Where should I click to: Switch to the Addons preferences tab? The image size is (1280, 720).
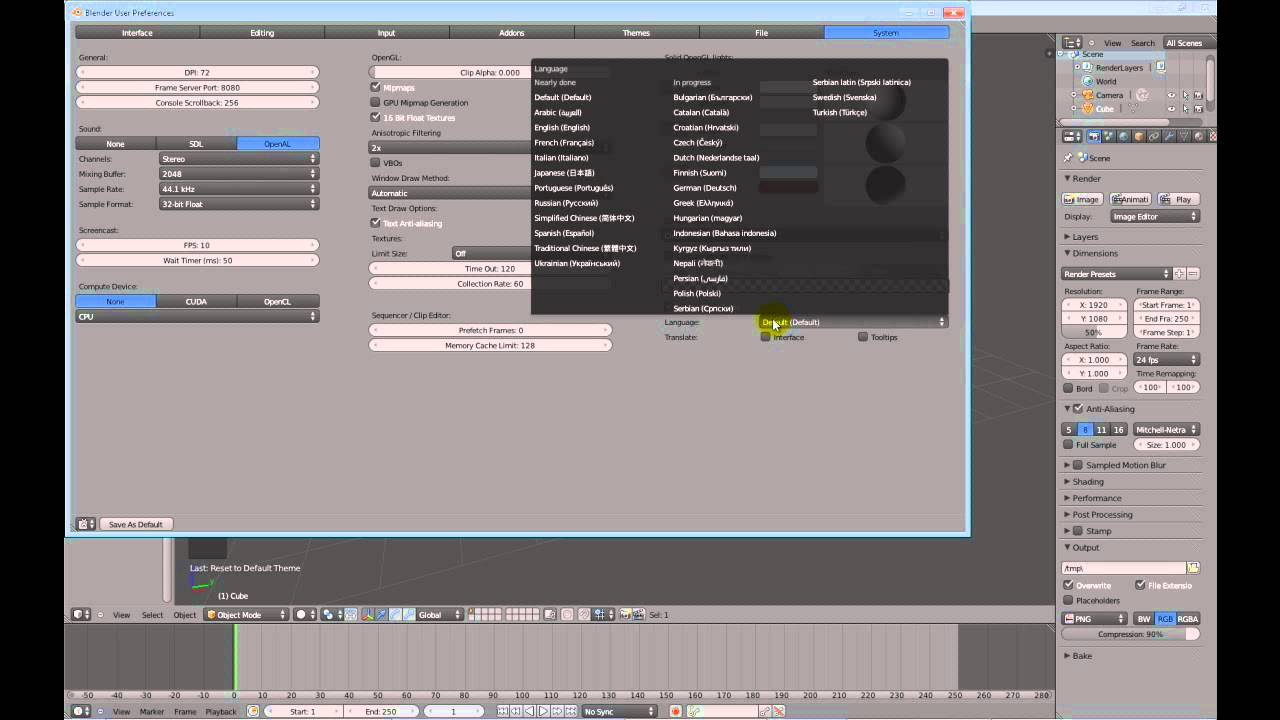(512, 33)
